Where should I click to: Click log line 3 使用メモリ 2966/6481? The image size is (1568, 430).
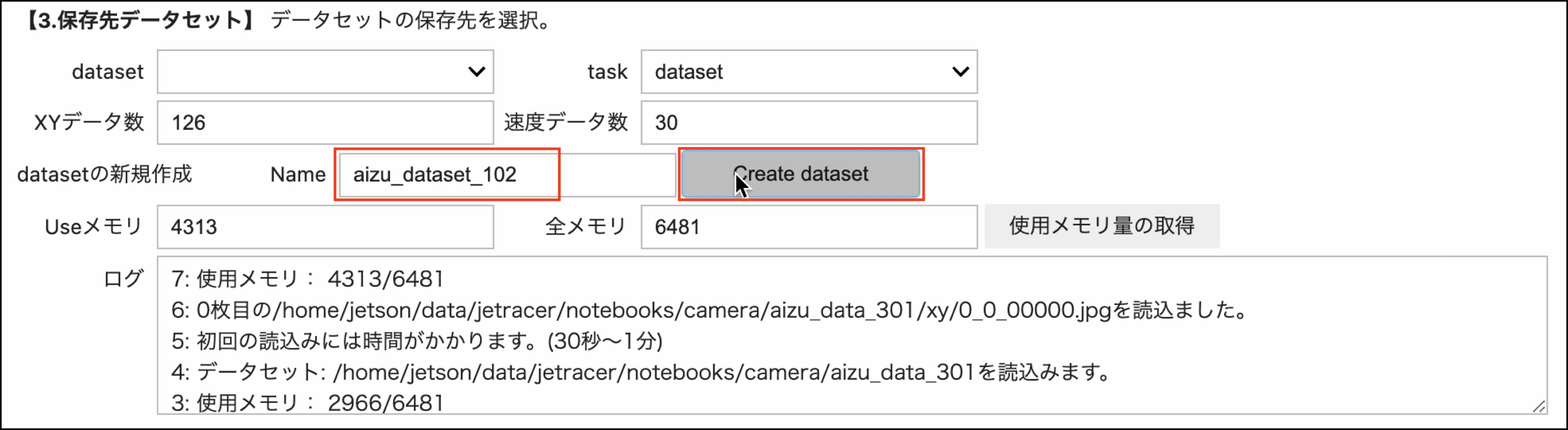click(308, 403)
